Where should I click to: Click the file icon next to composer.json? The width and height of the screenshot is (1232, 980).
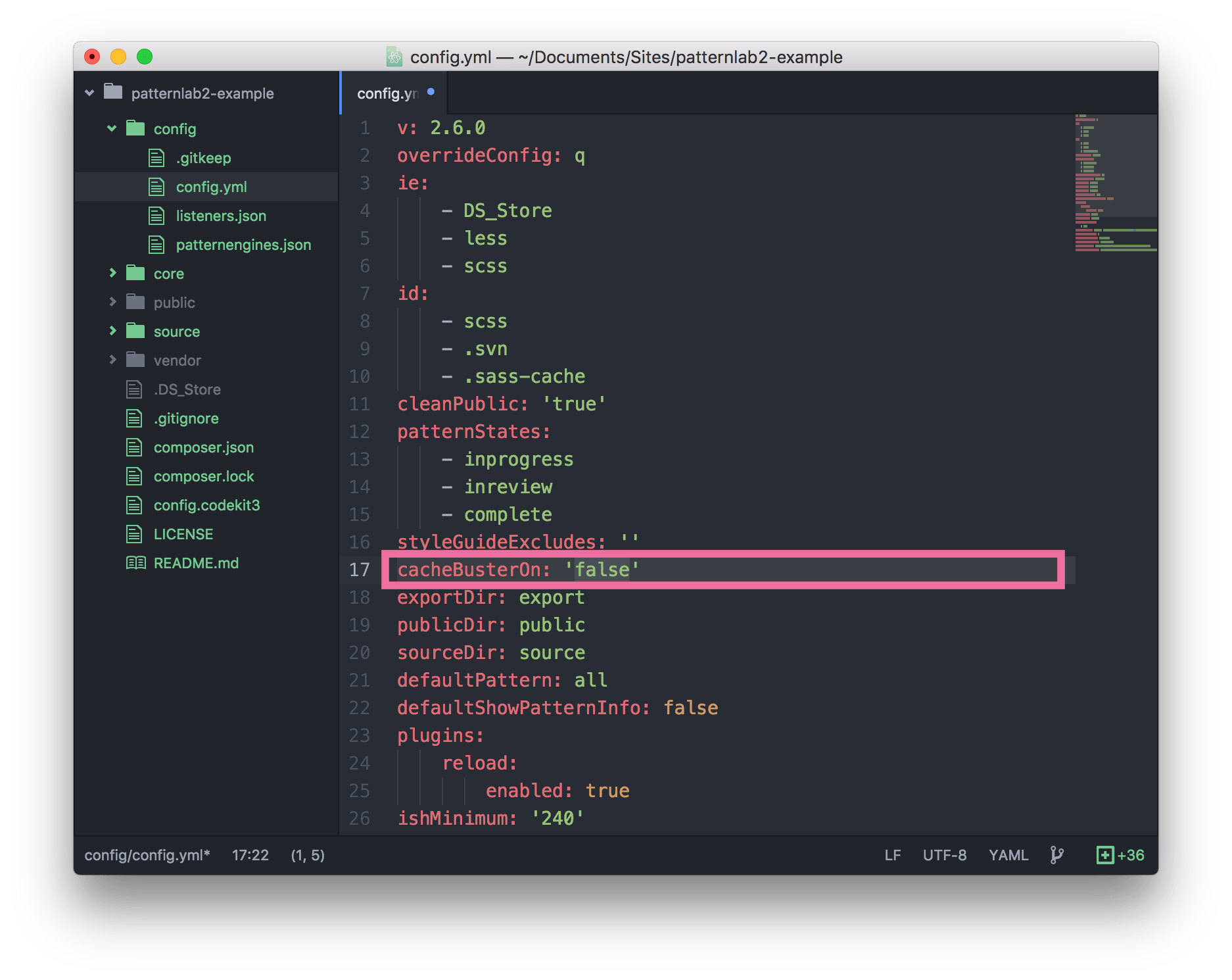(133, 447)
